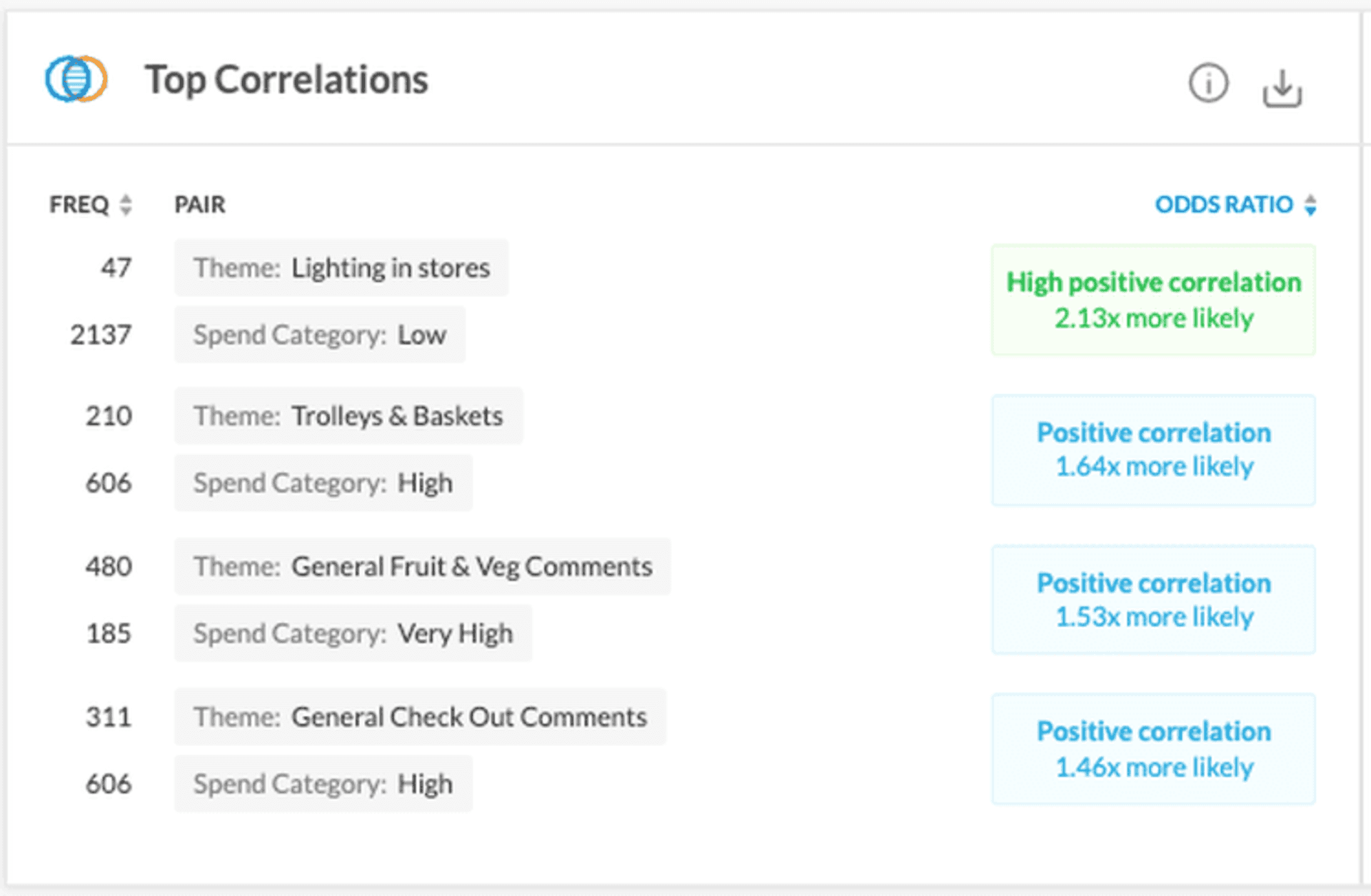
Task: Click Spend Category Very High chip
Action: coord(353,633)
